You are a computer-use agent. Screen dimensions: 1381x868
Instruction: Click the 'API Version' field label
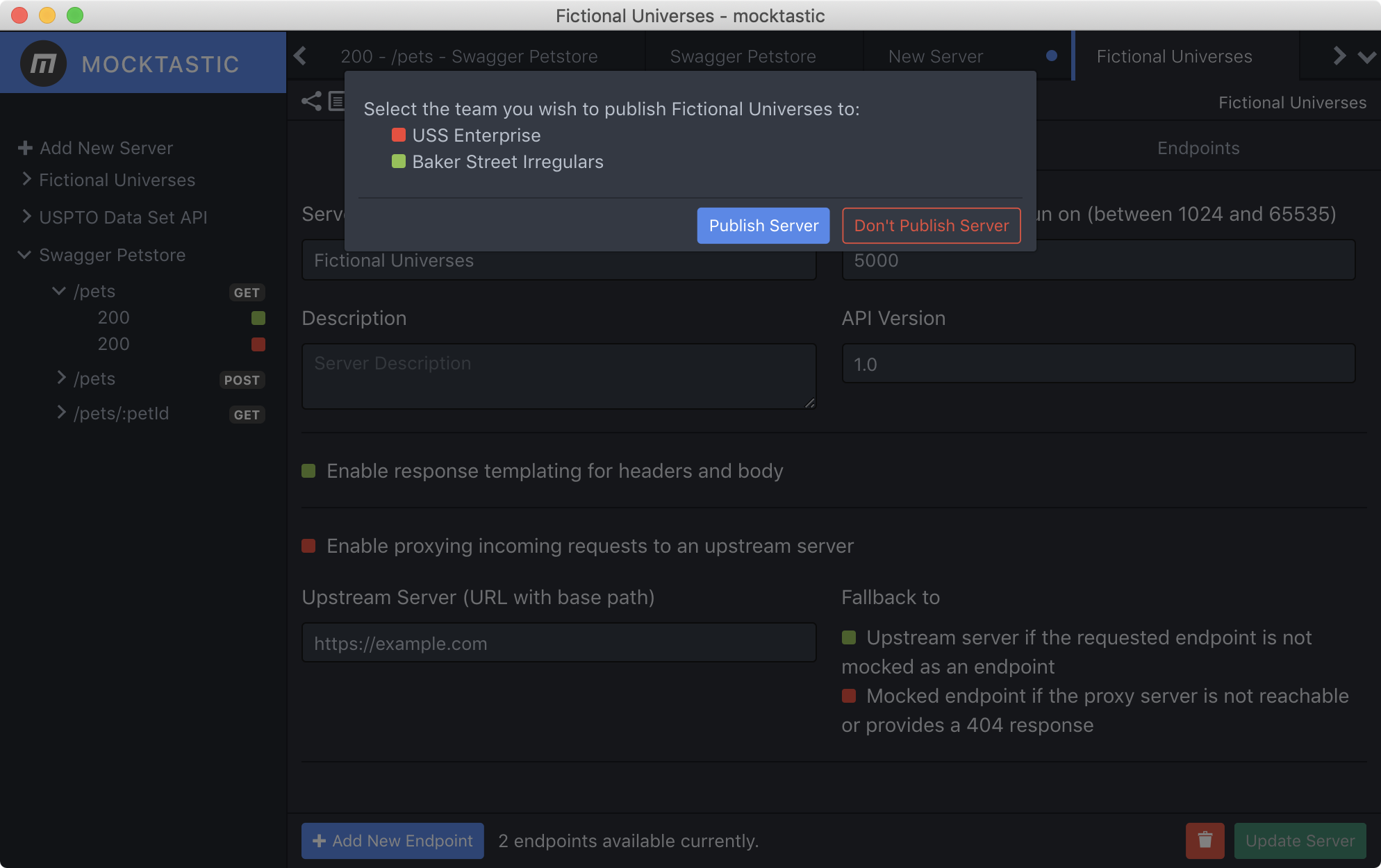pyautogui.click(x=893, y=318)
